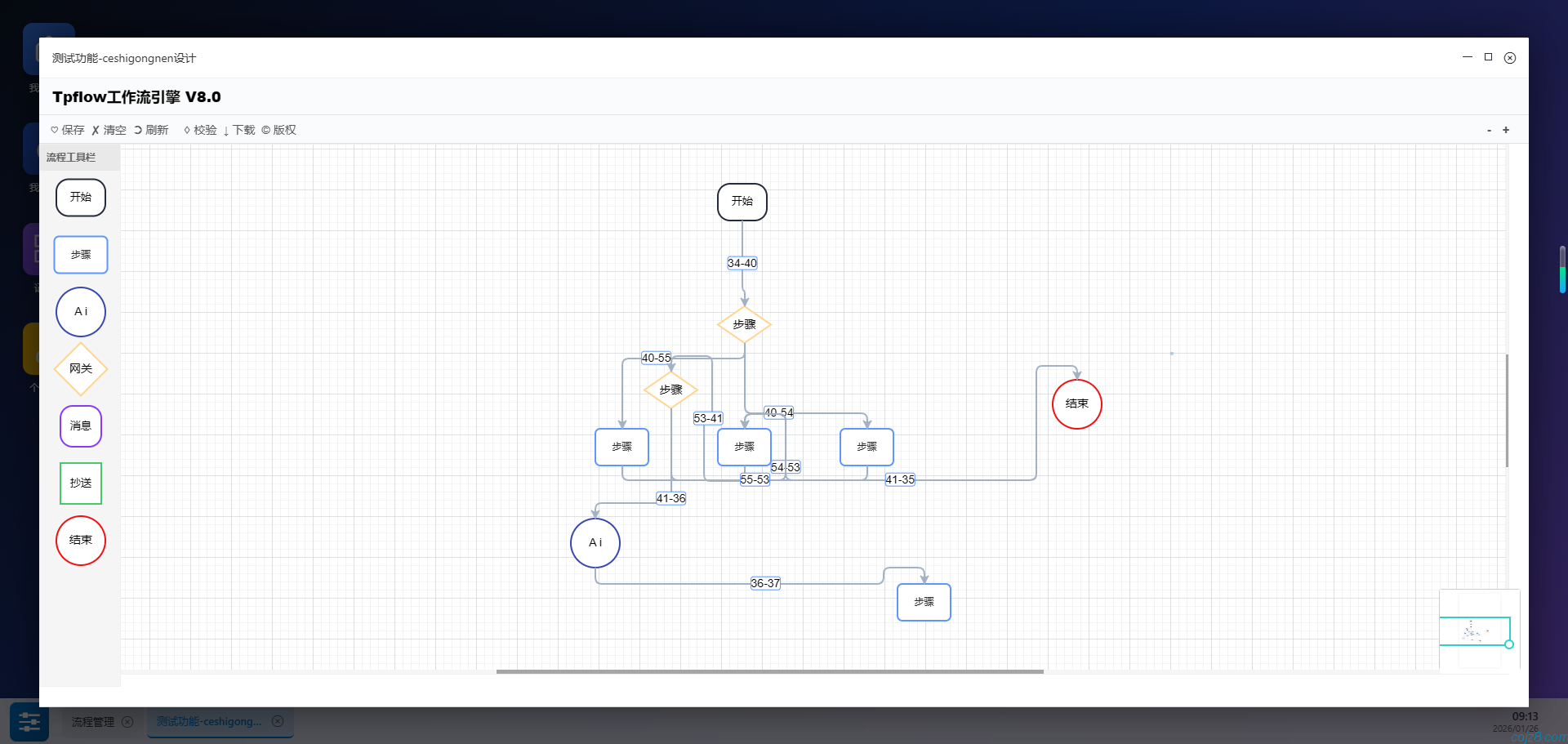Screen dimensions: 1568x744
Task: Open the 版权 copyright info
Action: point(279,130)
